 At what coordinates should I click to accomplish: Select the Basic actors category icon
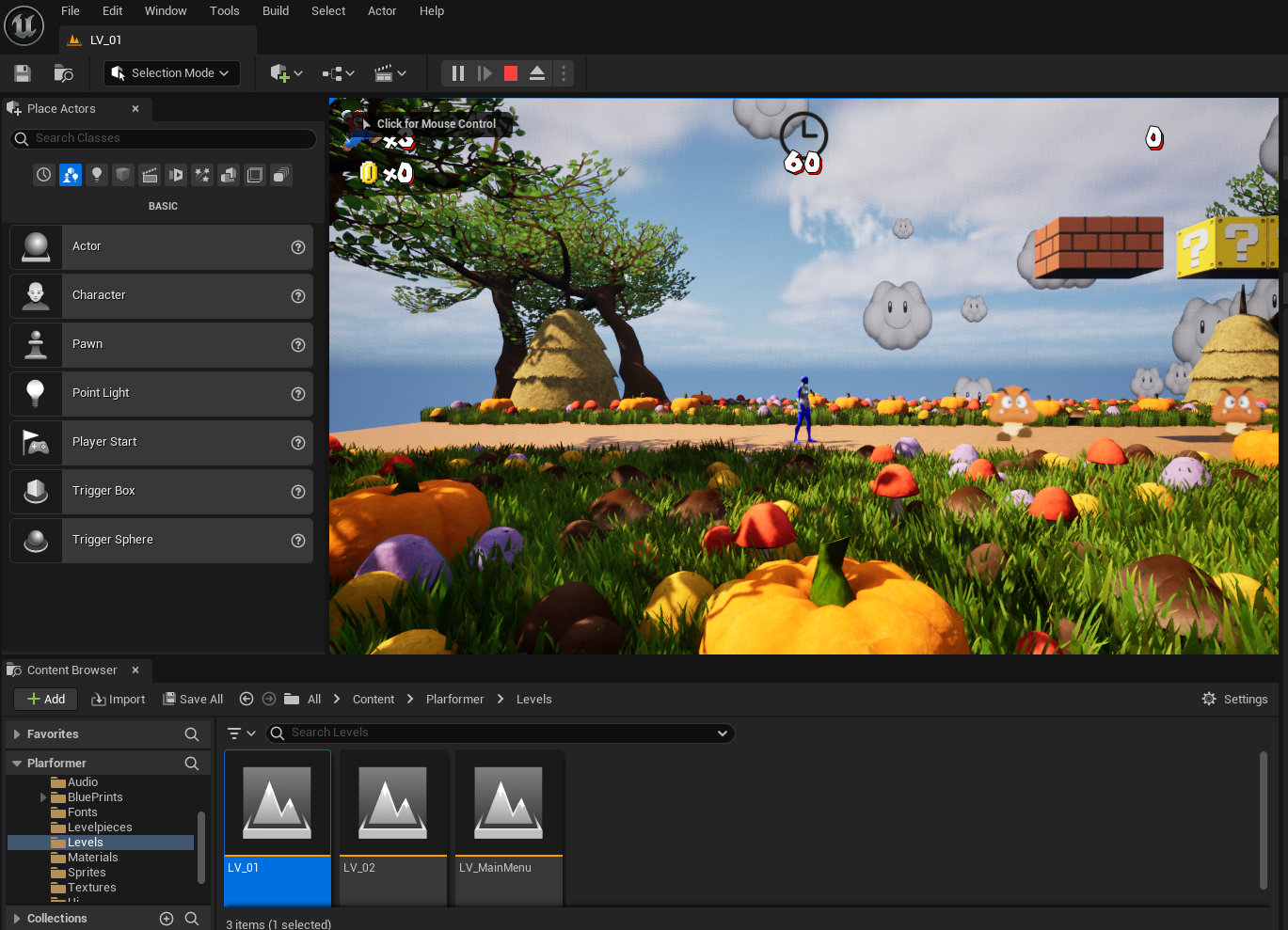click(x=71, y=175)
